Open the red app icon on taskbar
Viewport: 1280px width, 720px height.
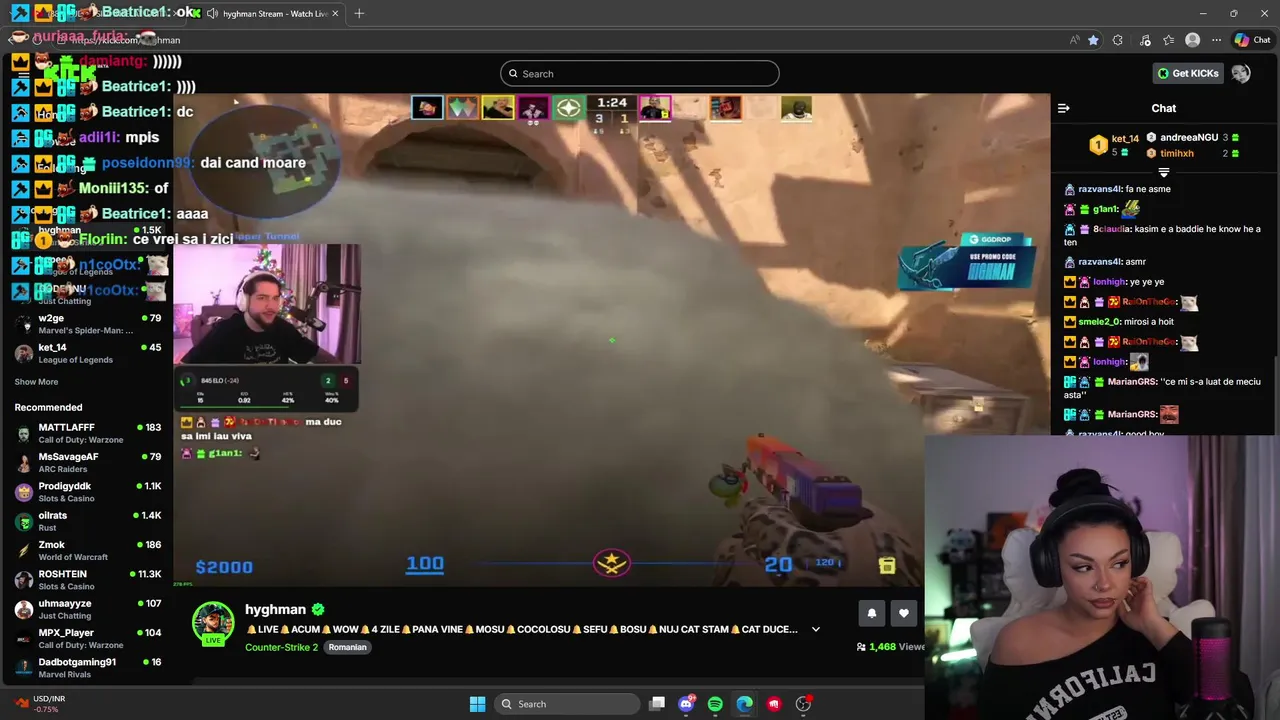[774, 704]
